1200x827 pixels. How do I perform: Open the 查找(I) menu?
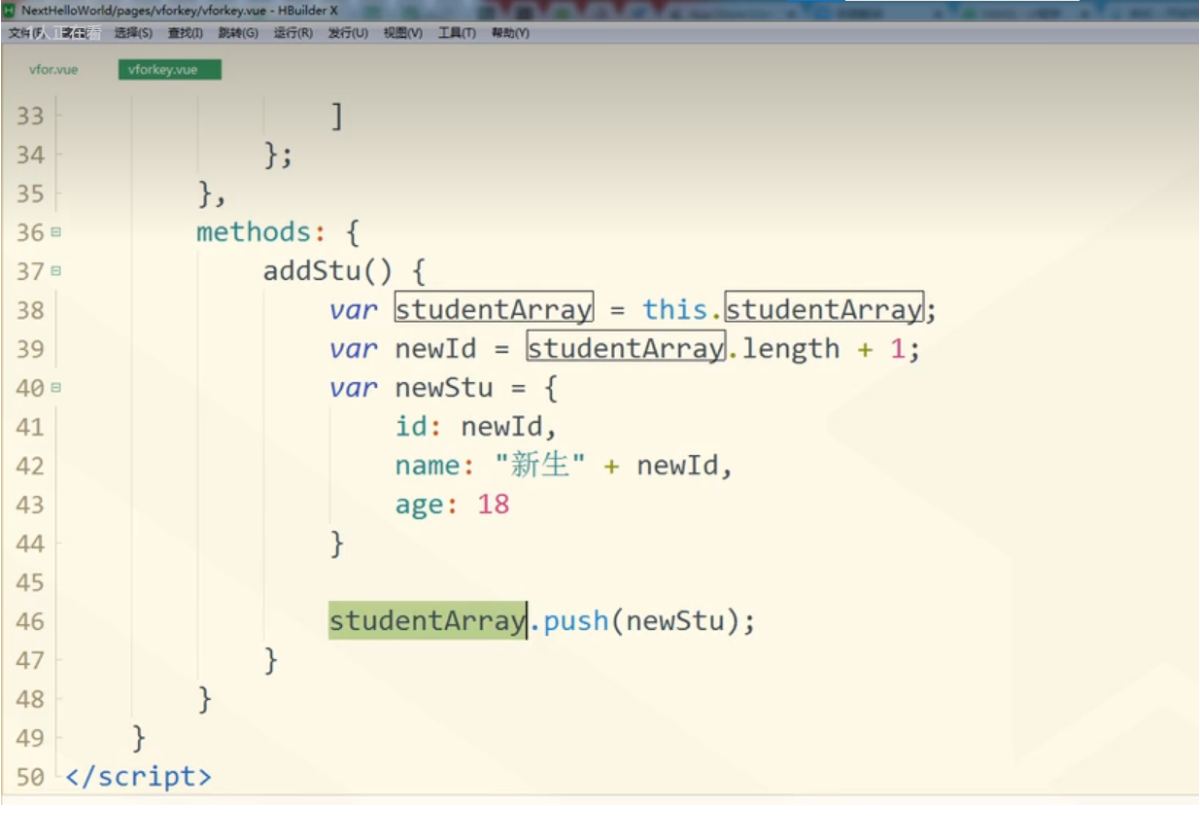tap(185, 33)
